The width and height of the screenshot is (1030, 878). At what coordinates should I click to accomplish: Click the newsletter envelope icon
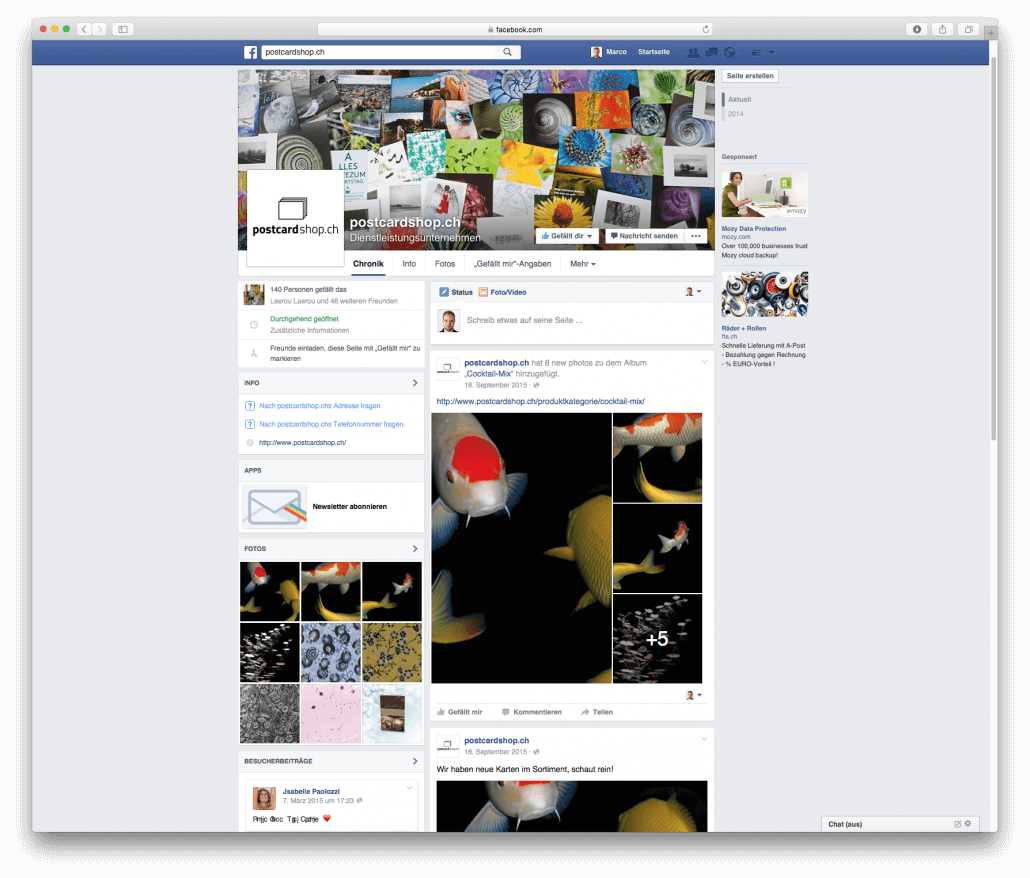point(275,507)
